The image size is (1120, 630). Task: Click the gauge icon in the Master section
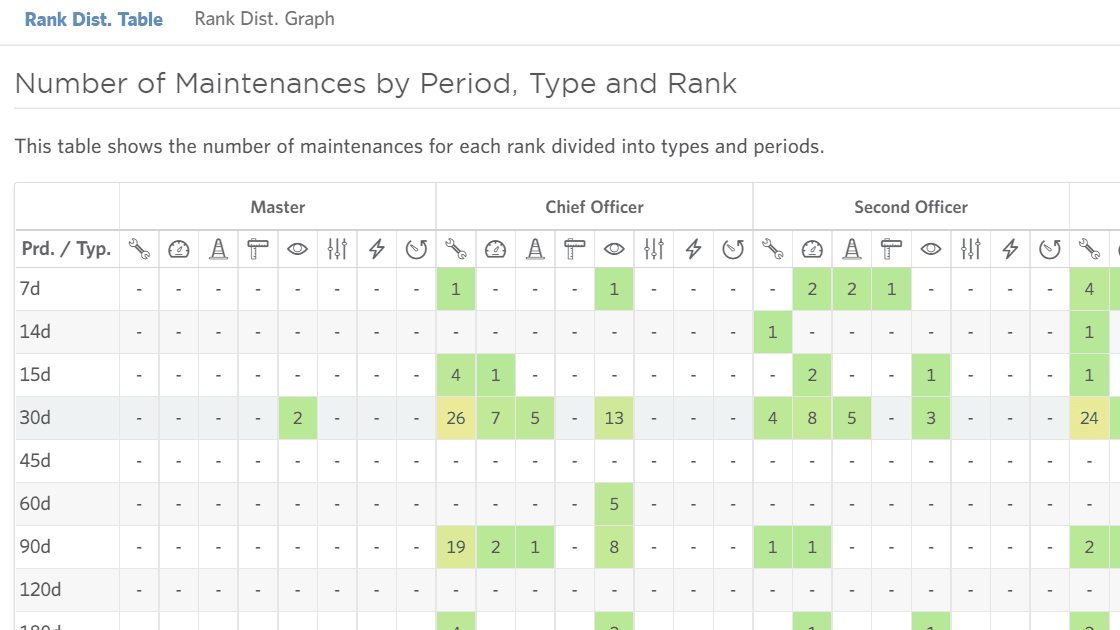pos(179,249)
